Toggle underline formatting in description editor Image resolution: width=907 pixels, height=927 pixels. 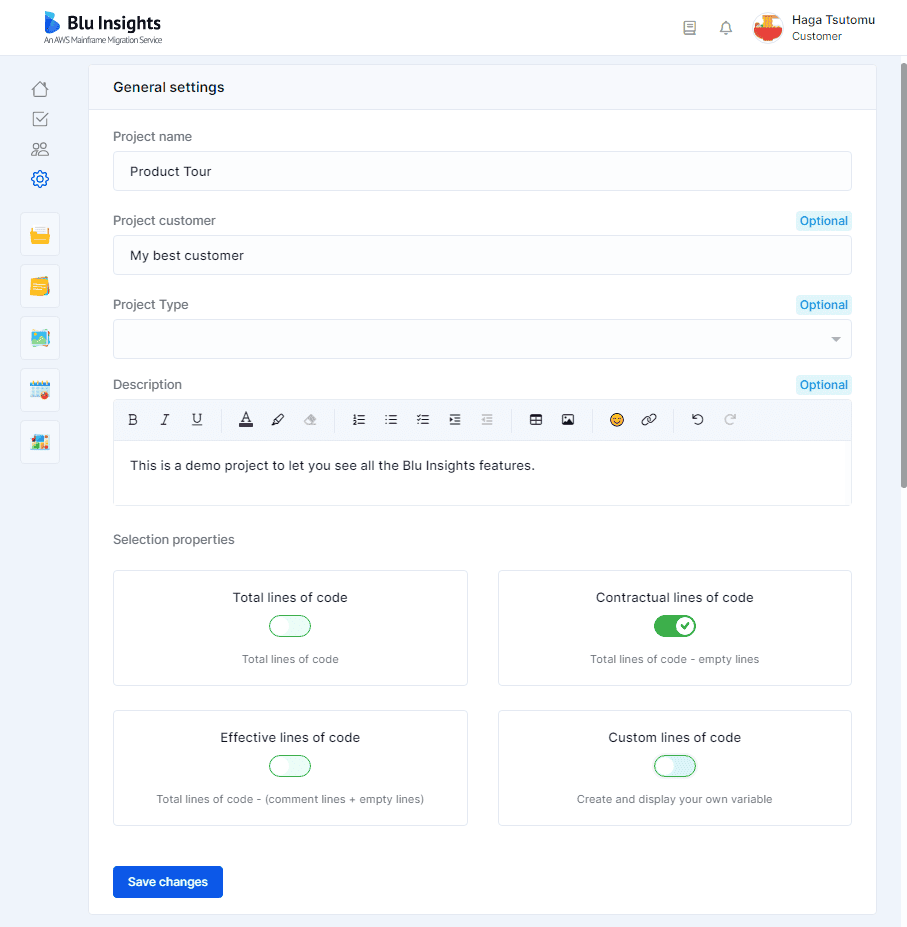coord(197,420)
